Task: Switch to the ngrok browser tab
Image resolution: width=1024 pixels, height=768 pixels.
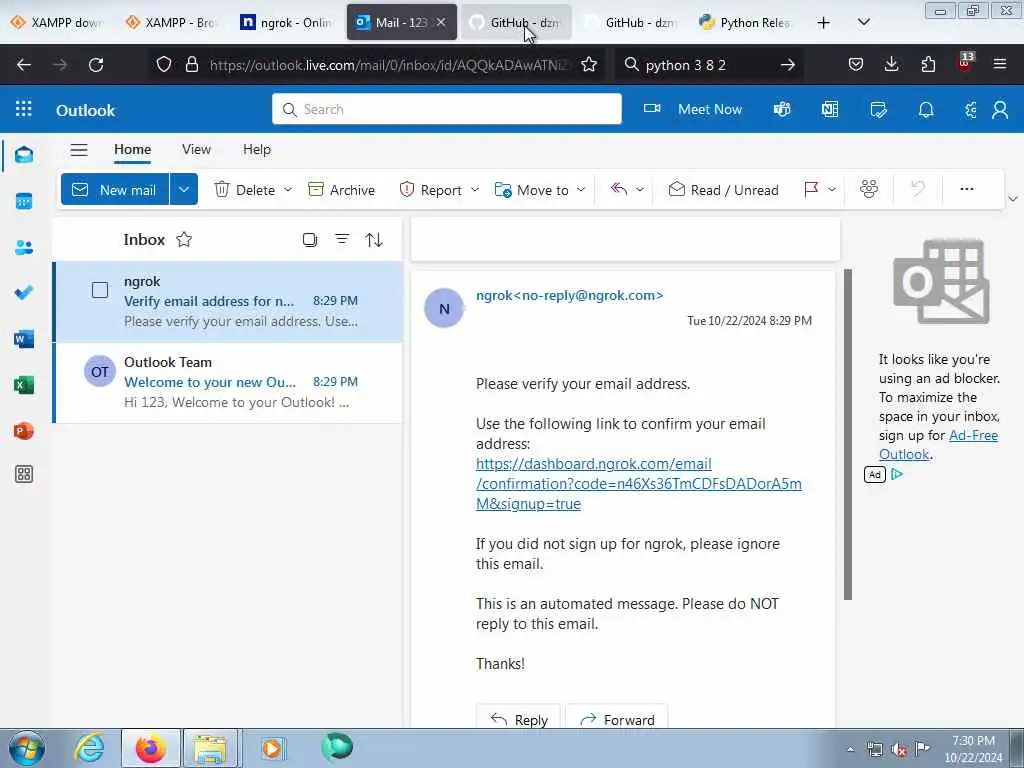Action: [286, 22]
